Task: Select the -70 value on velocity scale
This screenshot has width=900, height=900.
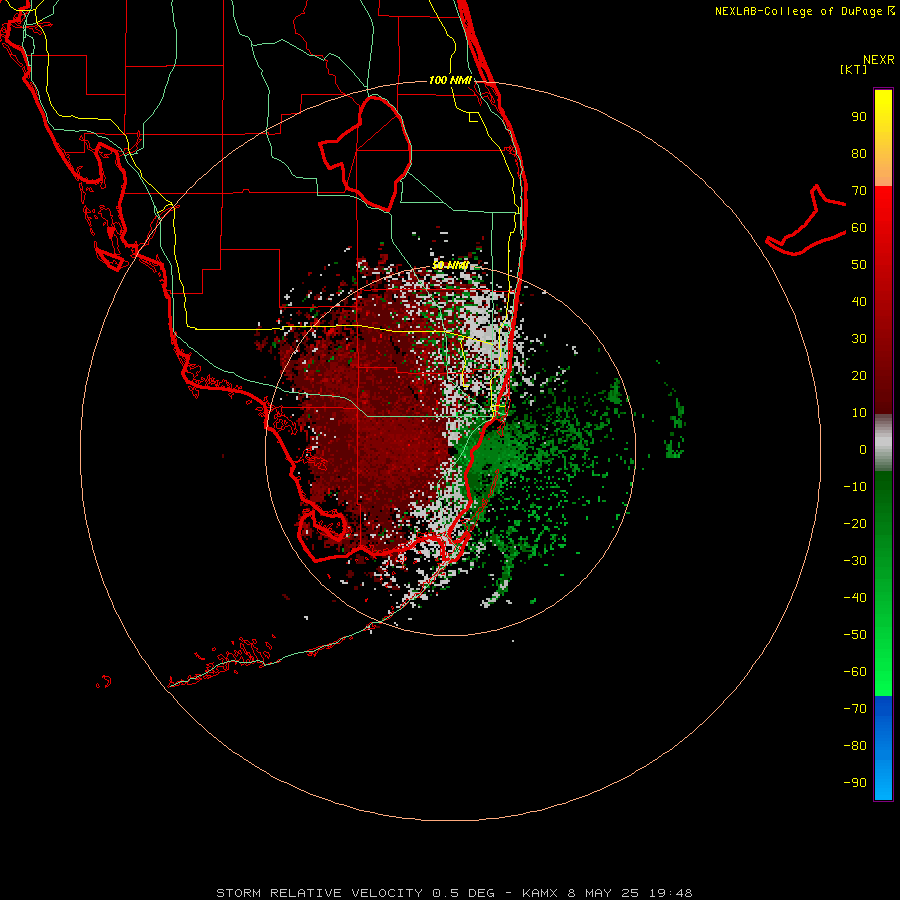Action: coord(855,709)
